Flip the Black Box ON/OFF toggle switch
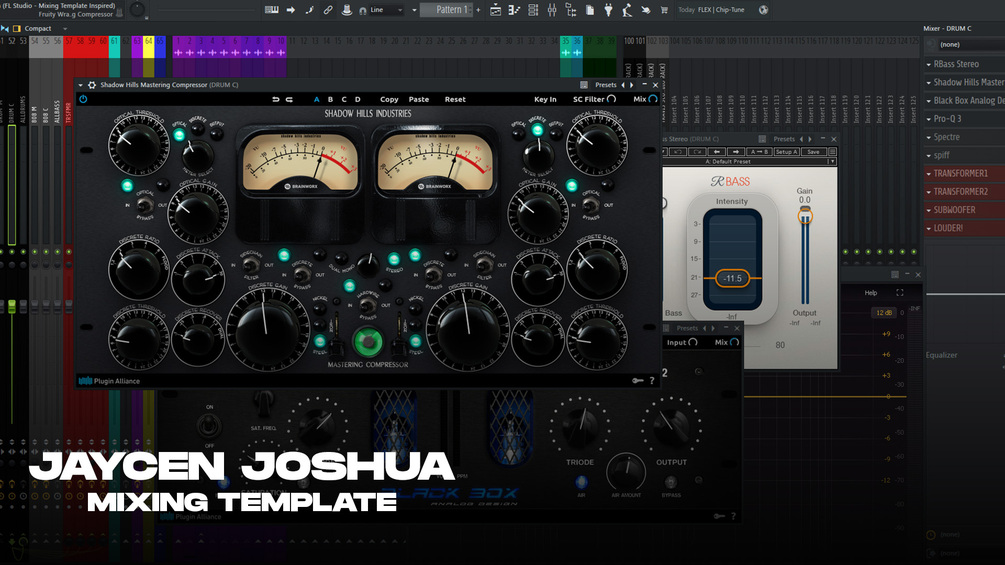The height and width of the screenshot is (565, 1005). 209,425
